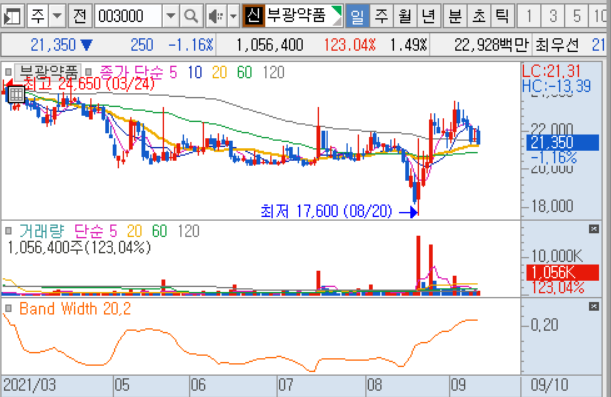Viewport: 611px width, 397px height.
Task: Click the red 123.04% volume ratio
Action: [350, 45]
